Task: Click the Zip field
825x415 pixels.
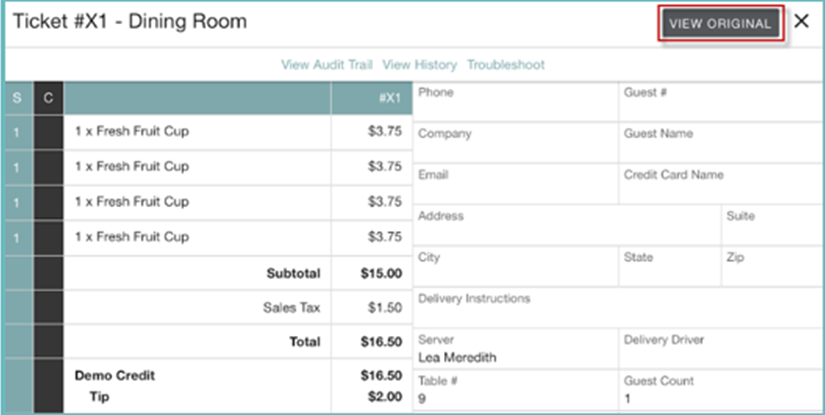Action: click(x=770, y=266)
